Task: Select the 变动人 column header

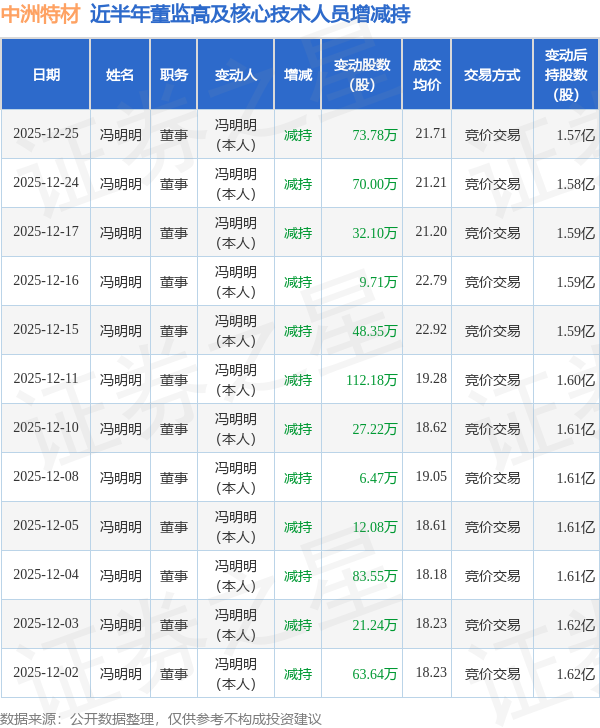Action: (236, 75)
